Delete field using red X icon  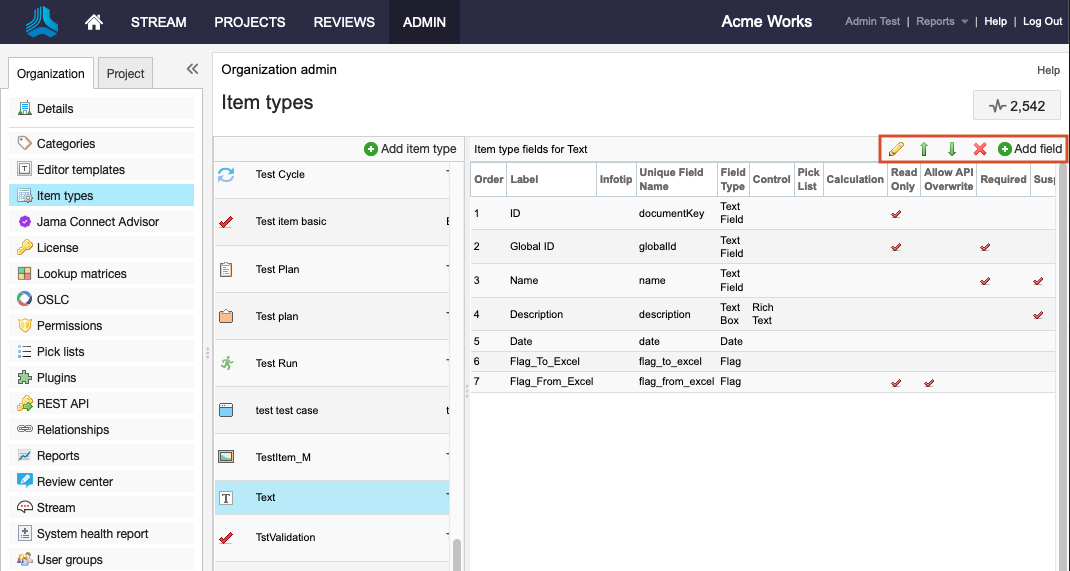point(980,149)
